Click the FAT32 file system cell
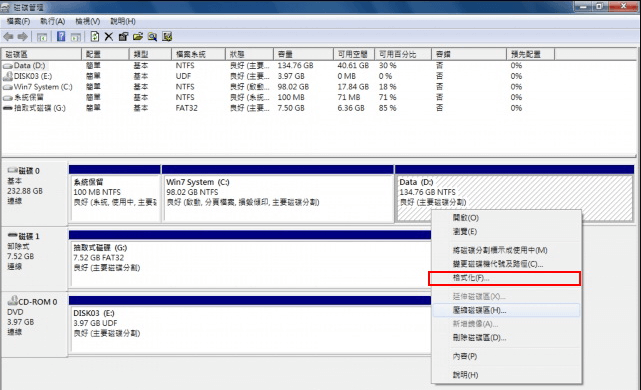Screen dimensions: 641x390 tap(186, 108)
